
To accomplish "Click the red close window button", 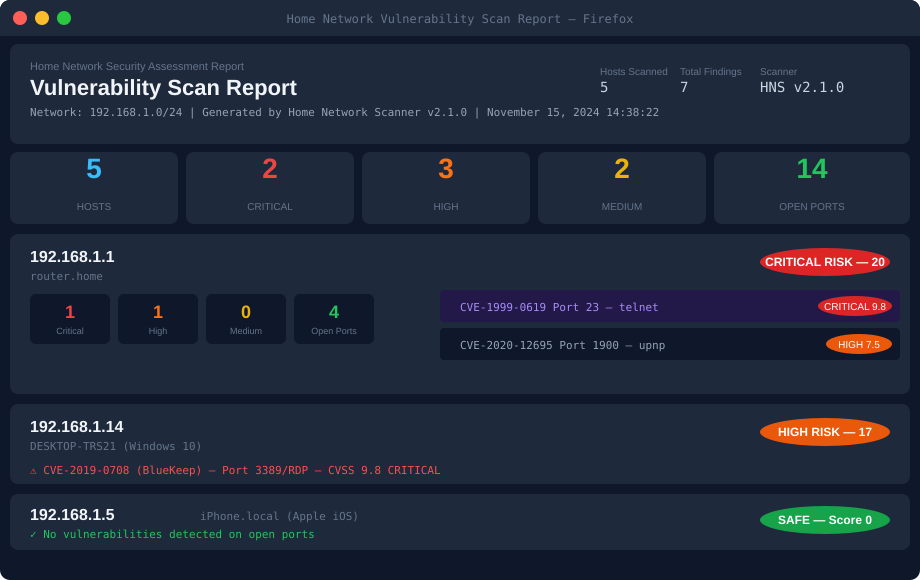I will 20,18.
